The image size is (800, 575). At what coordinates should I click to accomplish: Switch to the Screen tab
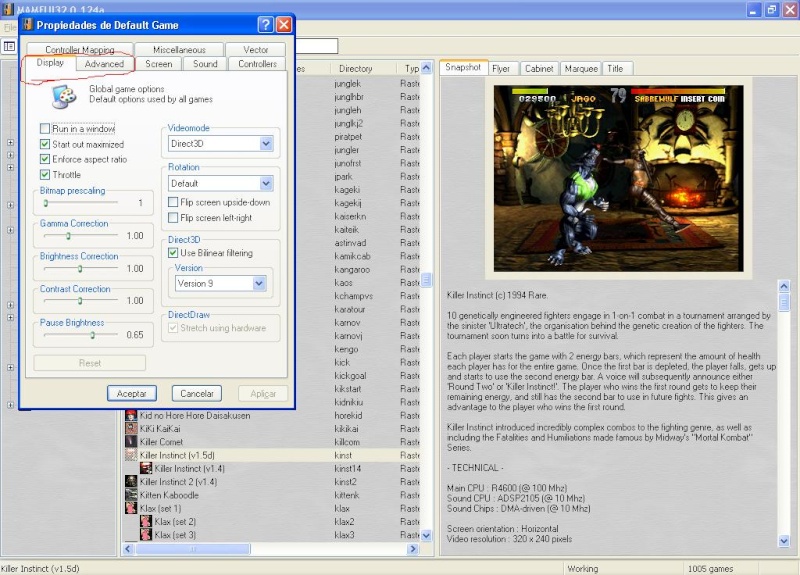pos(159,64)
